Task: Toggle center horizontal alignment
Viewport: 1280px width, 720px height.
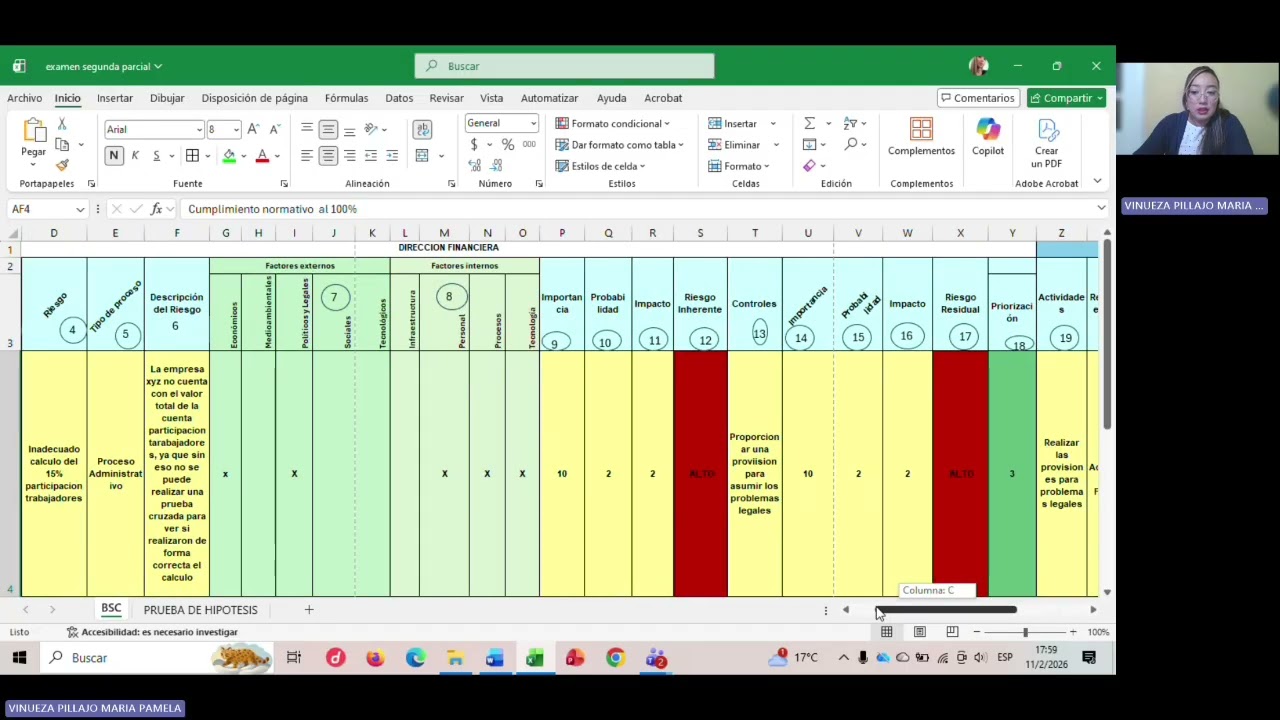Action: point(328,156)
